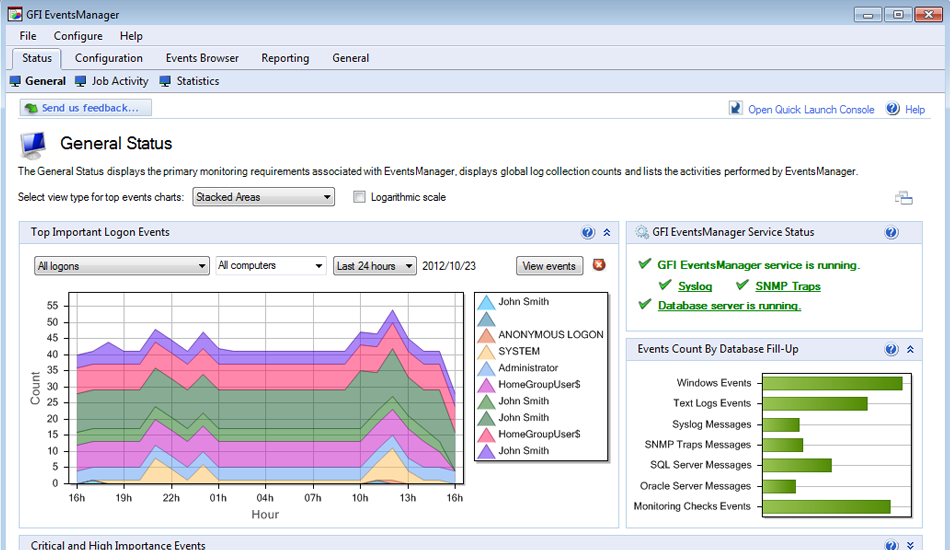The image size is (950, 550).
Task: Click the Administrator legend color swatch
Action: point(487,368)
